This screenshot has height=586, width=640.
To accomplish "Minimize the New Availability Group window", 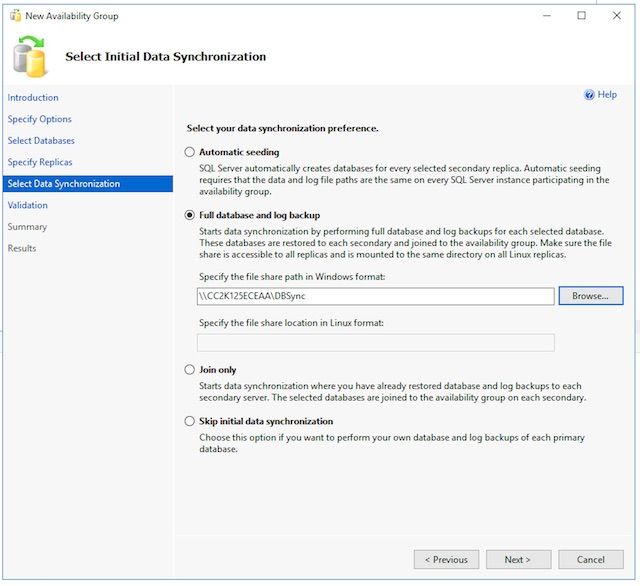I will coord(547,16).
